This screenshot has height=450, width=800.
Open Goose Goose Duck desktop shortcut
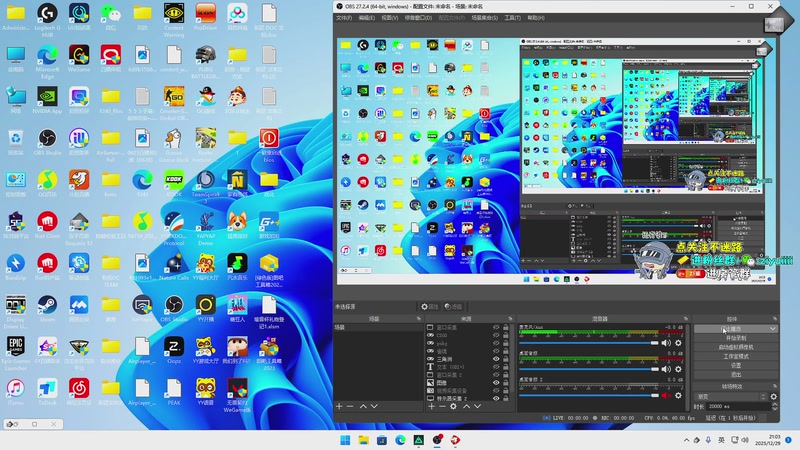point(174,145)
